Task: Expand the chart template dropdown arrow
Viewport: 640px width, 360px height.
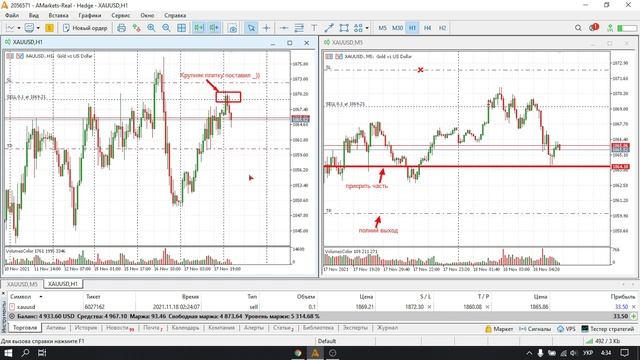Action: point(38,28)
